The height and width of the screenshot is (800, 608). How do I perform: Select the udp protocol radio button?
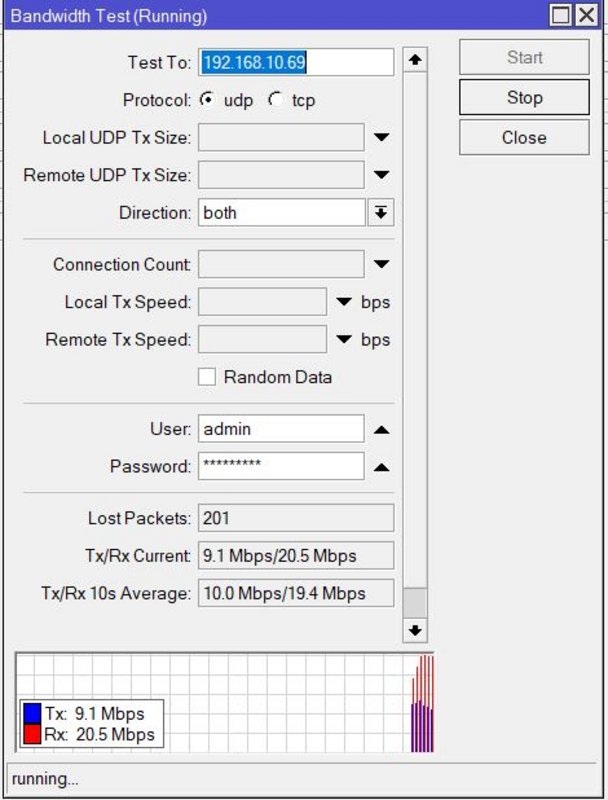pos(207,99)
